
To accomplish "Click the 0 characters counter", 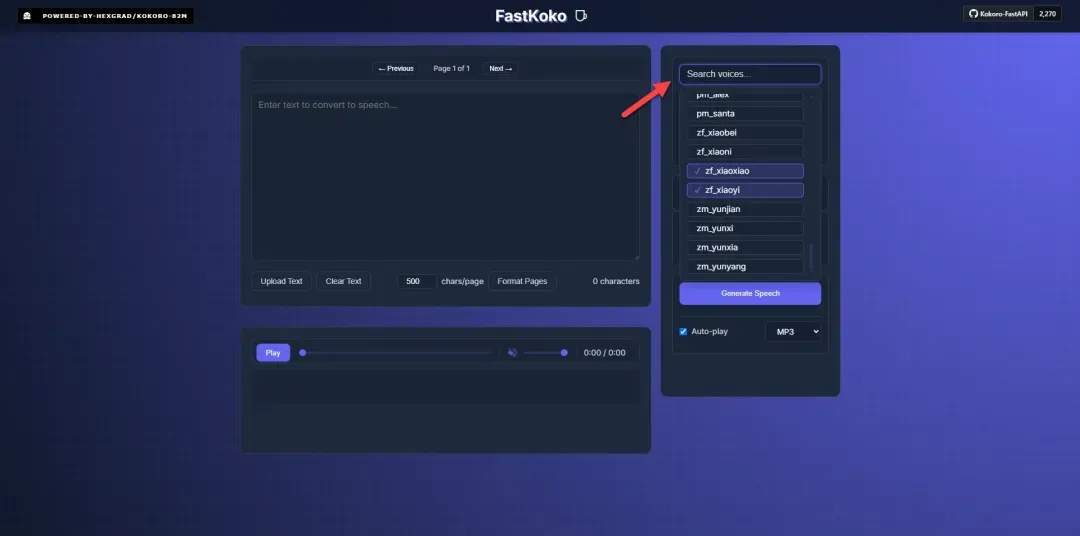I will (616, 281).
